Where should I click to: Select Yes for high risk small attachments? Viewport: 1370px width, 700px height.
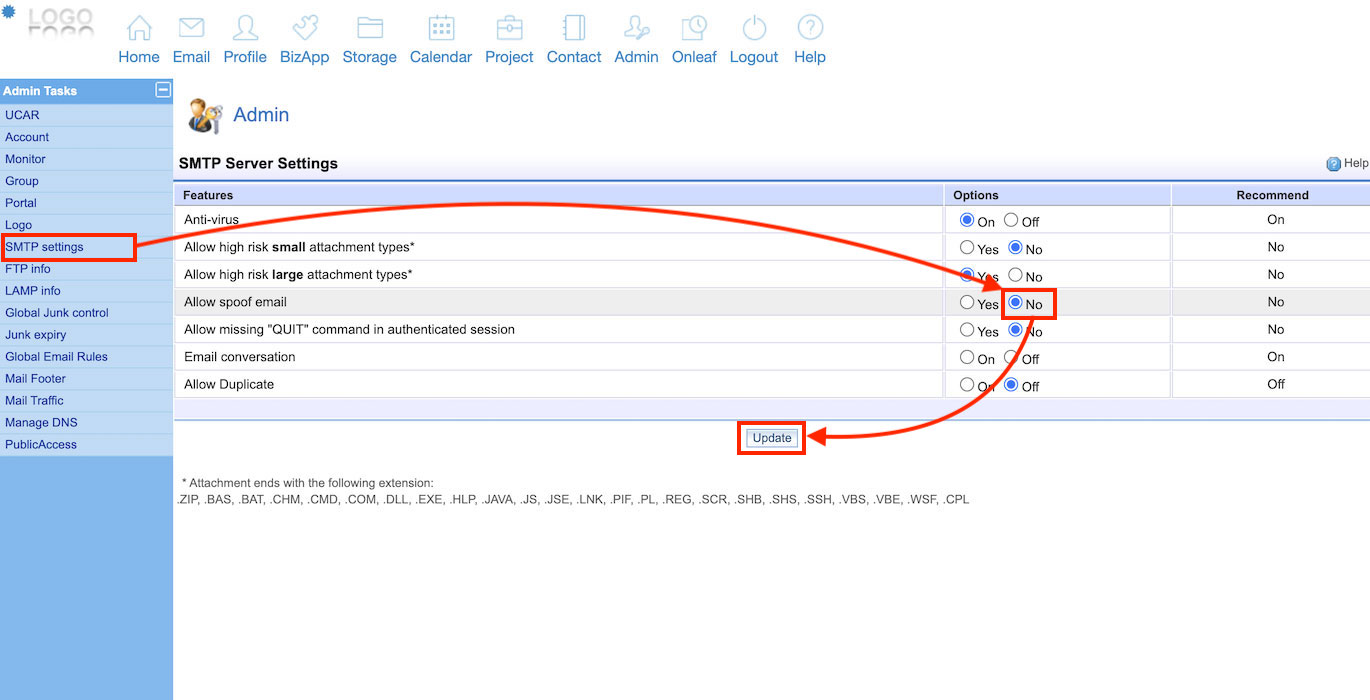pyautogui.click(x=967, y=248)
